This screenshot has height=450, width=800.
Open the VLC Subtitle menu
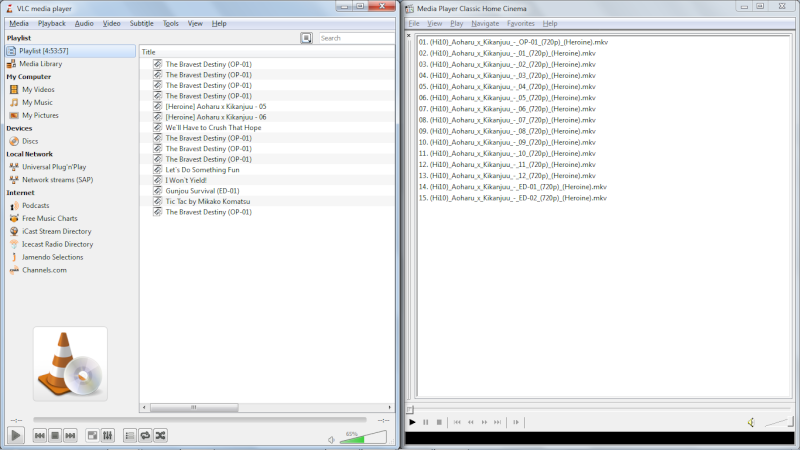point(141,23)
